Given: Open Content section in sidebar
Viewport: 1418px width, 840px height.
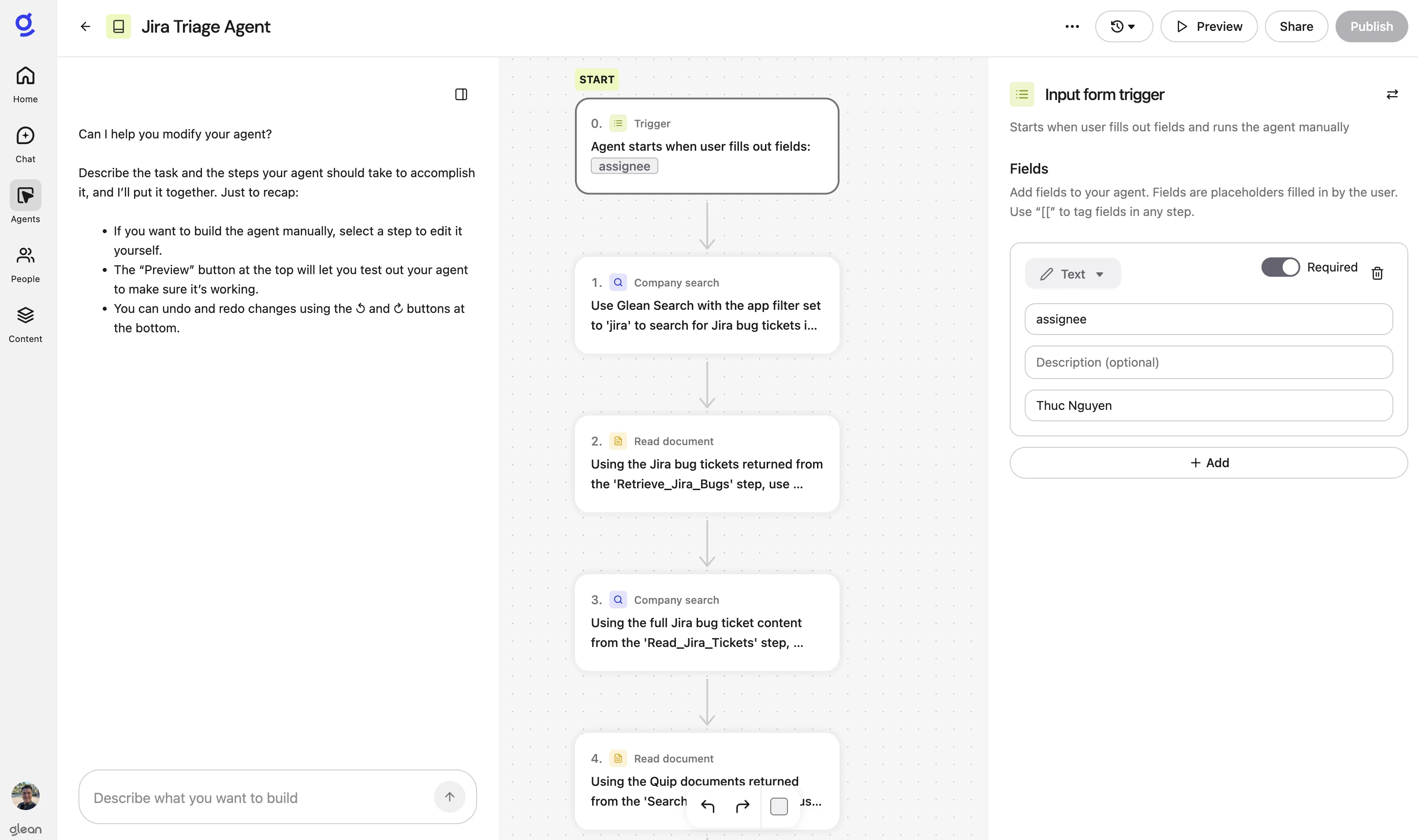Looking at the screenshot, I should click(26, 324).
